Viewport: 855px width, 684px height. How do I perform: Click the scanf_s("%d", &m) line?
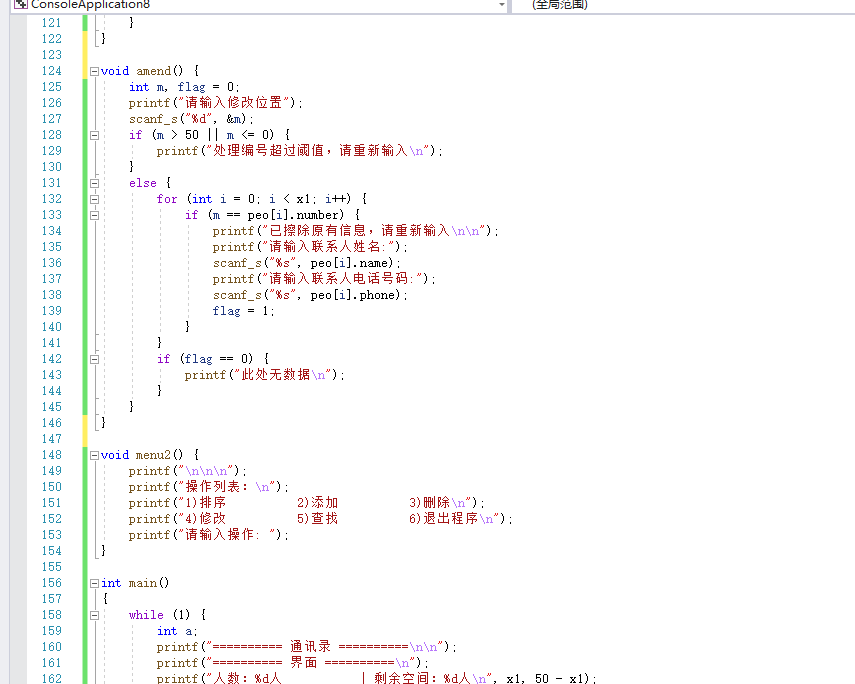point(191,119)
